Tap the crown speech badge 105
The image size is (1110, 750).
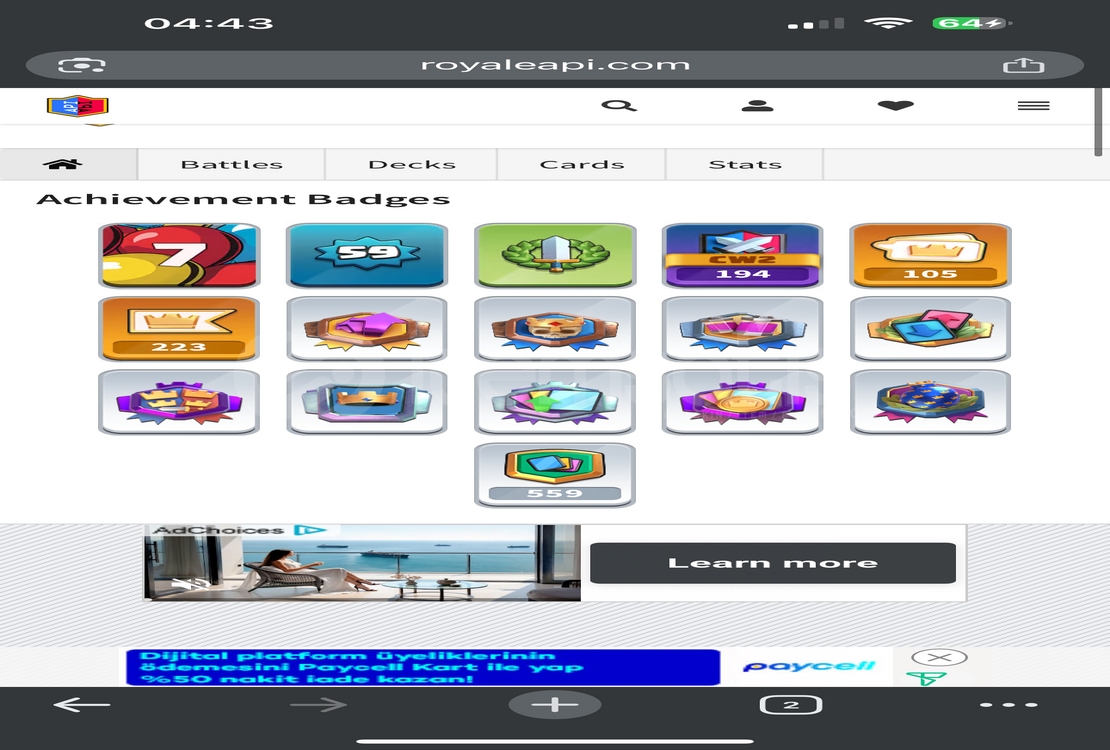tap(930, 256)
